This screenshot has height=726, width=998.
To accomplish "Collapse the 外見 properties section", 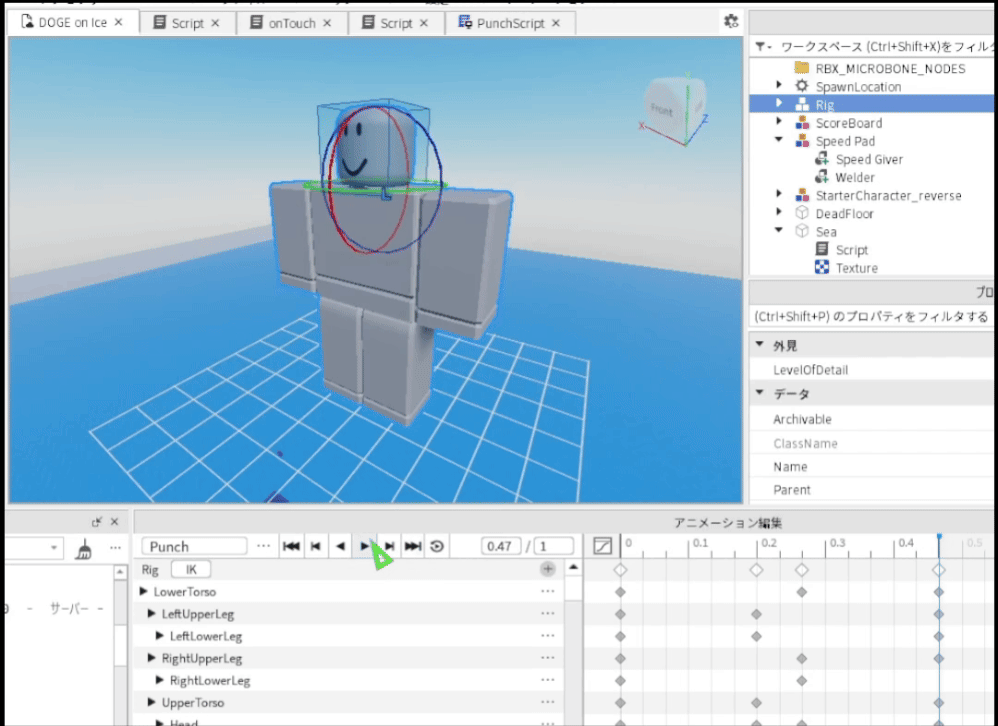I will point(759,344).
